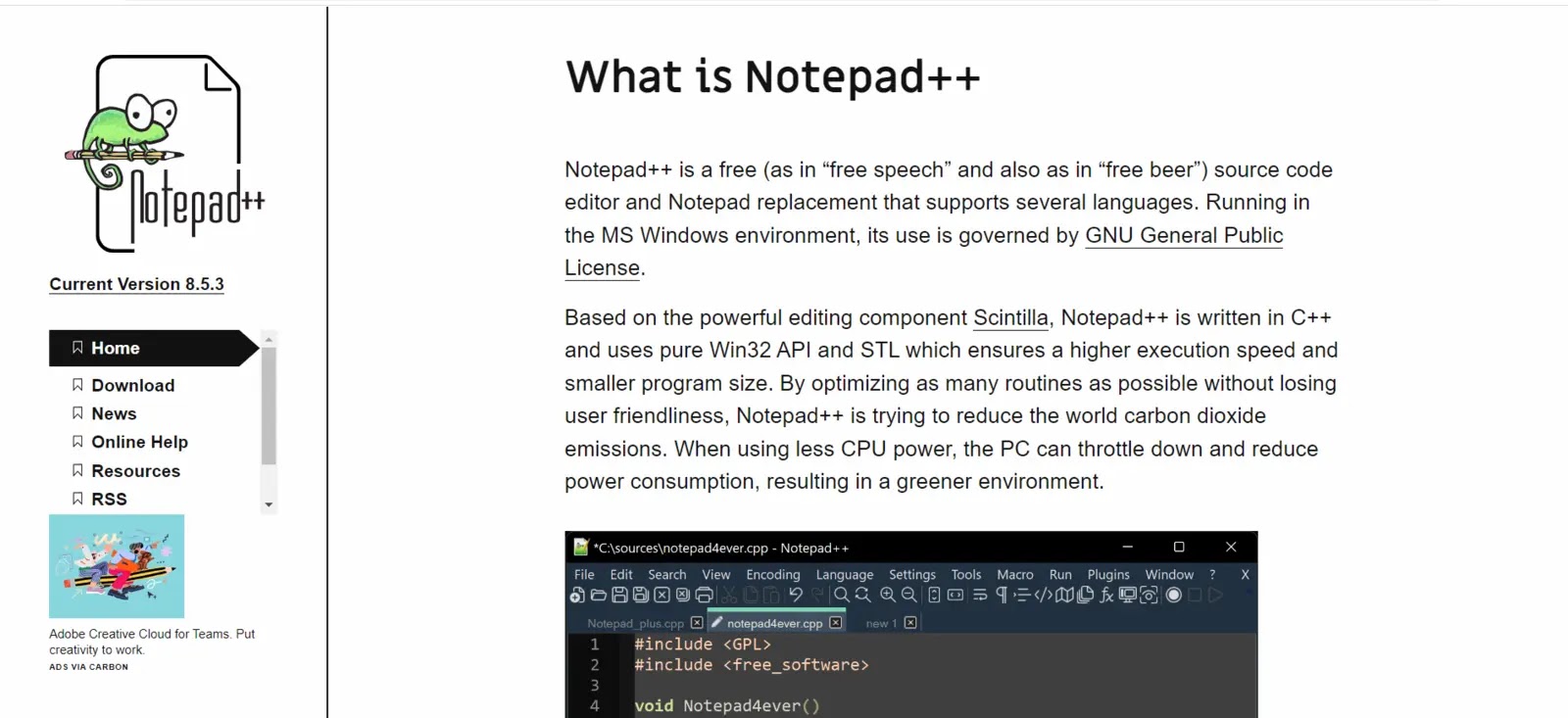Image resolution: width=1568 pixels, height=718 pixels.
Task: Click the synchronize vertical scrolling icon
Action: [934, 595]
